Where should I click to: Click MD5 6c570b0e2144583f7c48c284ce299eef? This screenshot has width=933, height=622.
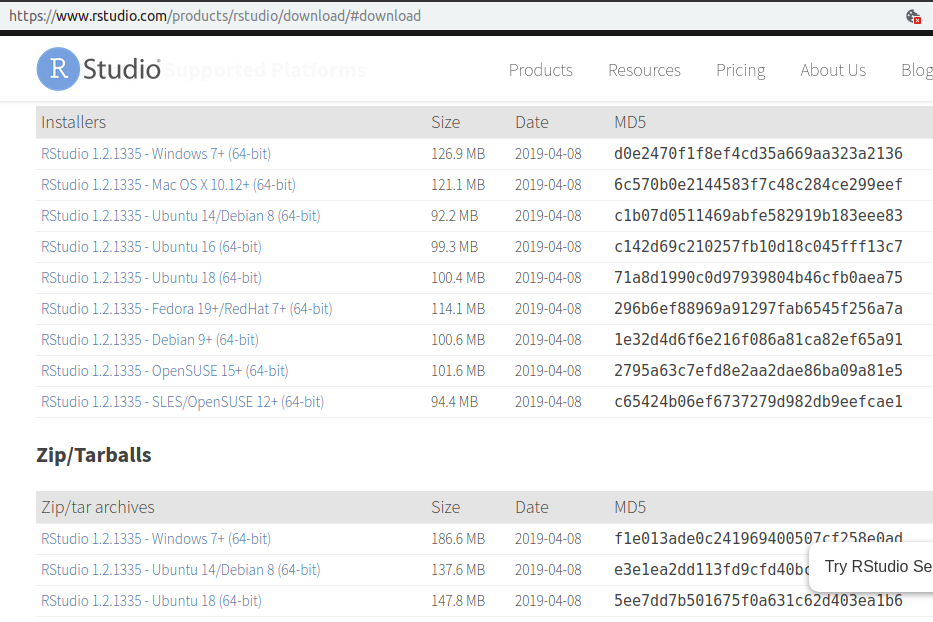click(x=758, y=185)
